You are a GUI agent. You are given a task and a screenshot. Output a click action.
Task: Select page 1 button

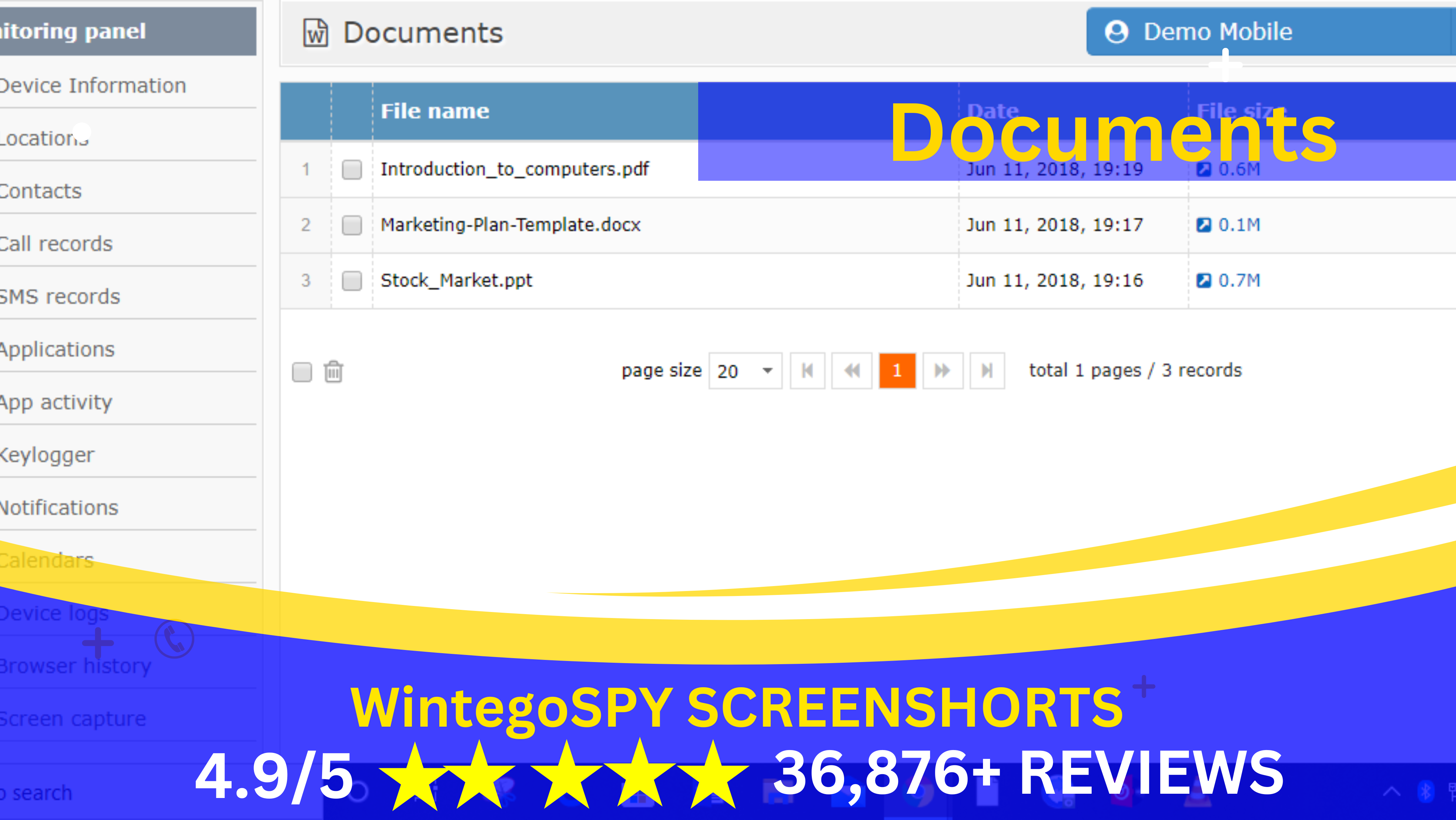click(897, 371)
